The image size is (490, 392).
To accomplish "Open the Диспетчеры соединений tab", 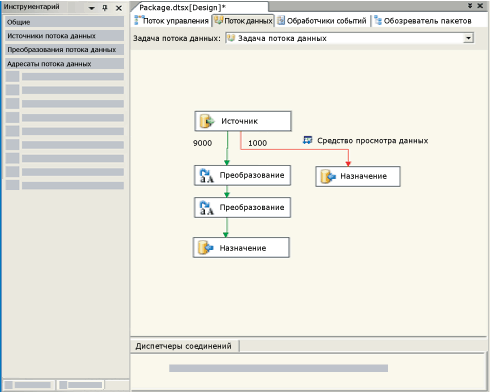I will [x=184, y=346].
